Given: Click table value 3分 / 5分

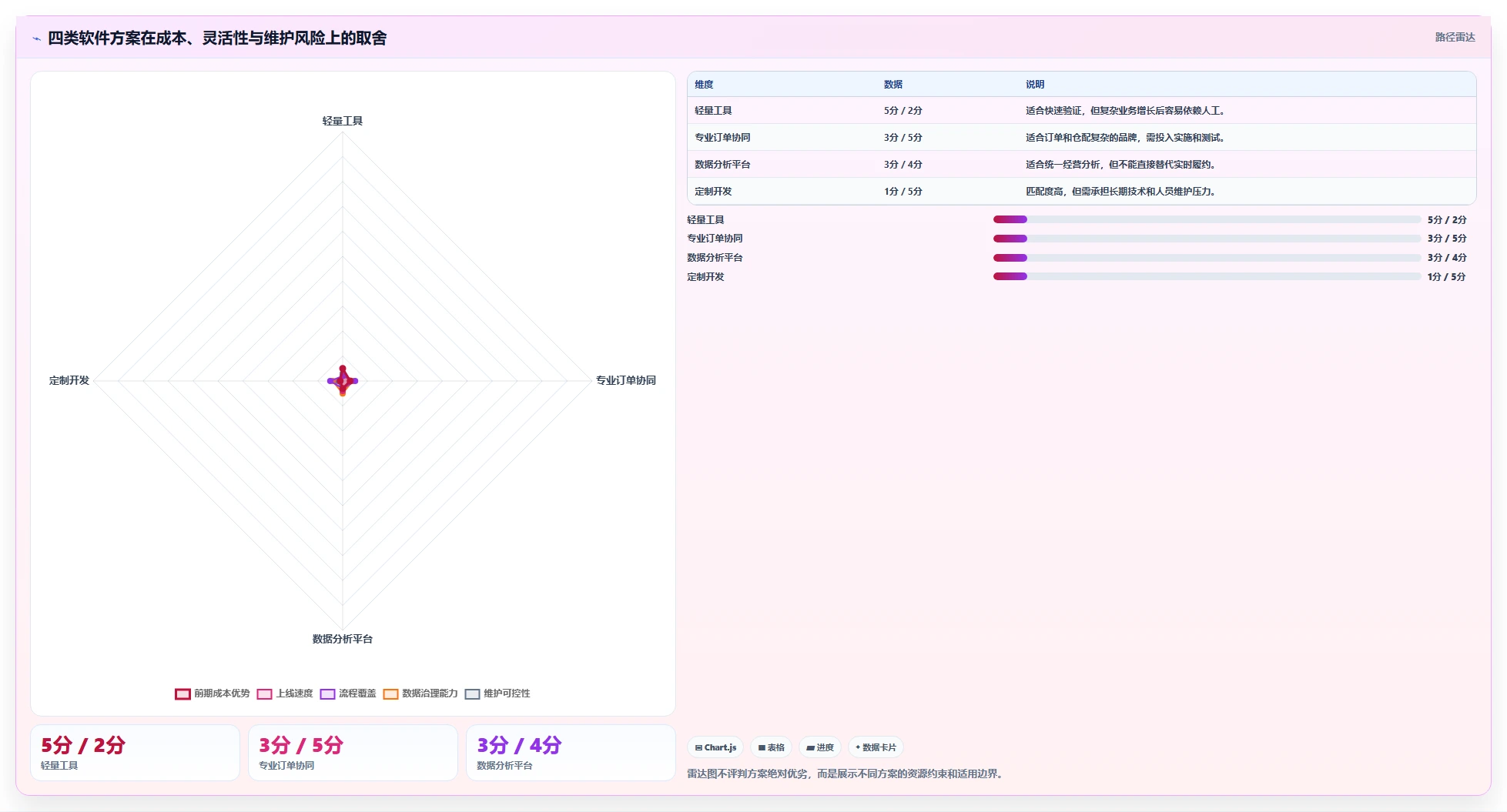Looking at the screenshot, I should [903, 138].
